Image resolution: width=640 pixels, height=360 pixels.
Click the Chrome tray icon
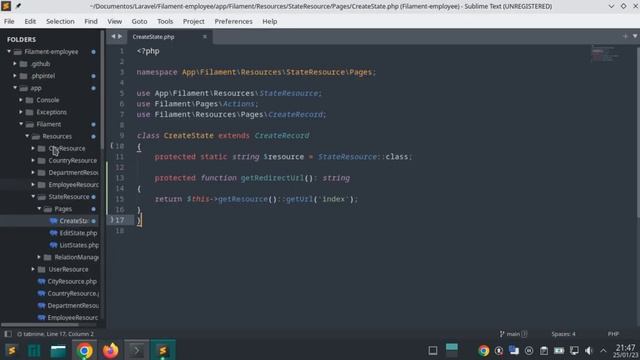[484, 351]
